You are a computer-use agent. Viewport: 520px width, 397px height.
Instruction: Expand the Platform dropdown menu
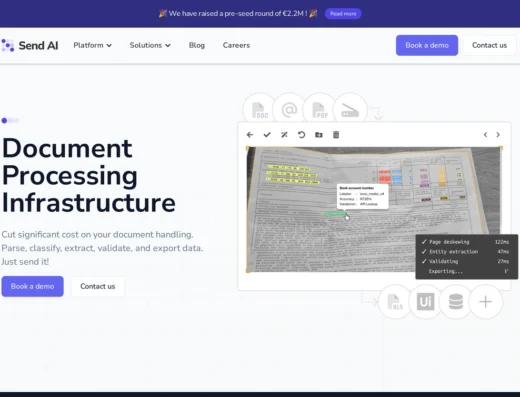coord(93,45)
